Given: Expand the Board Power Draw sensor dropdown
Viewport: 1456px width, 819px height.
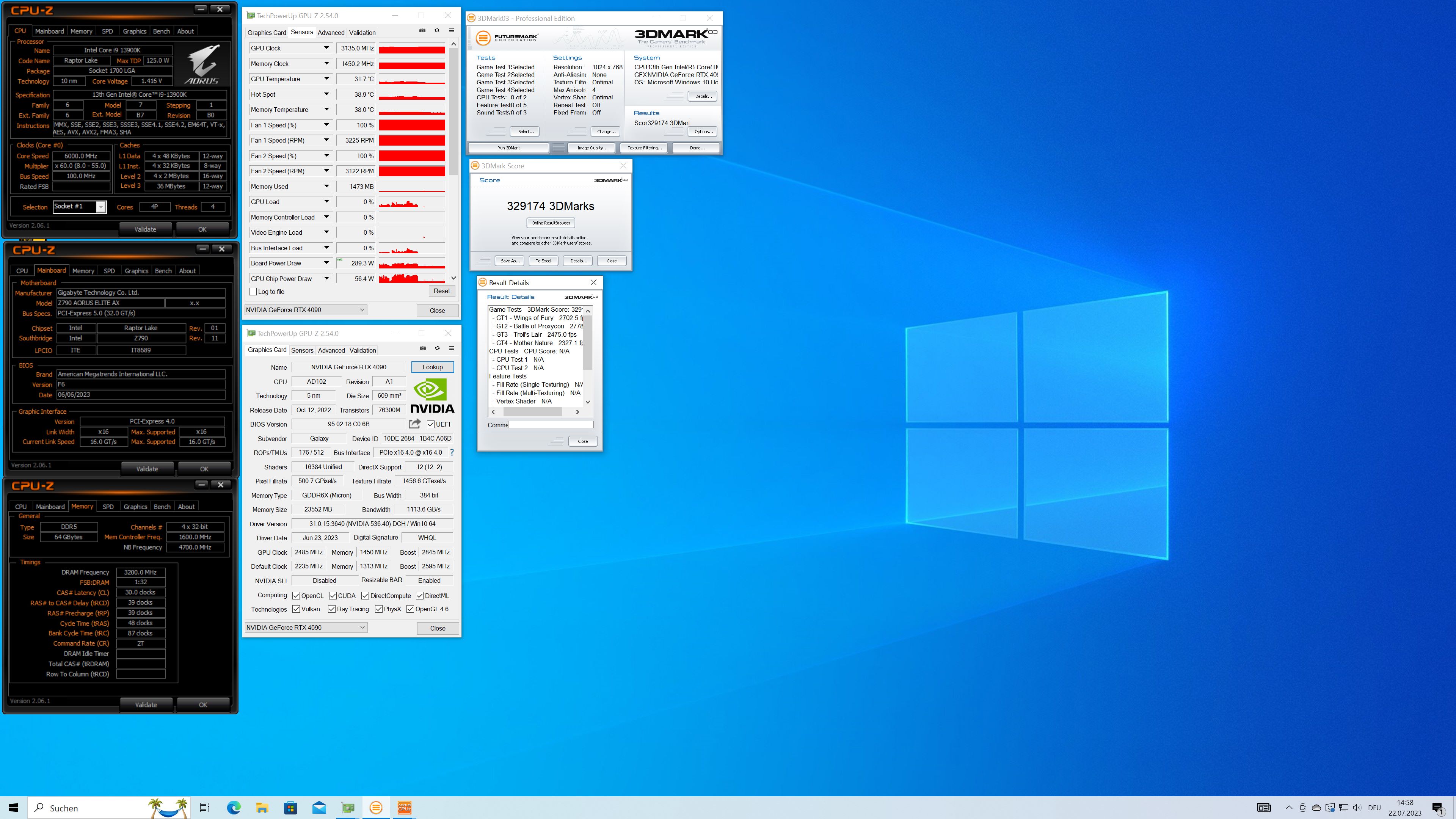Looking at the screenshot, I should pyautogui.click(x=326, y=263).
